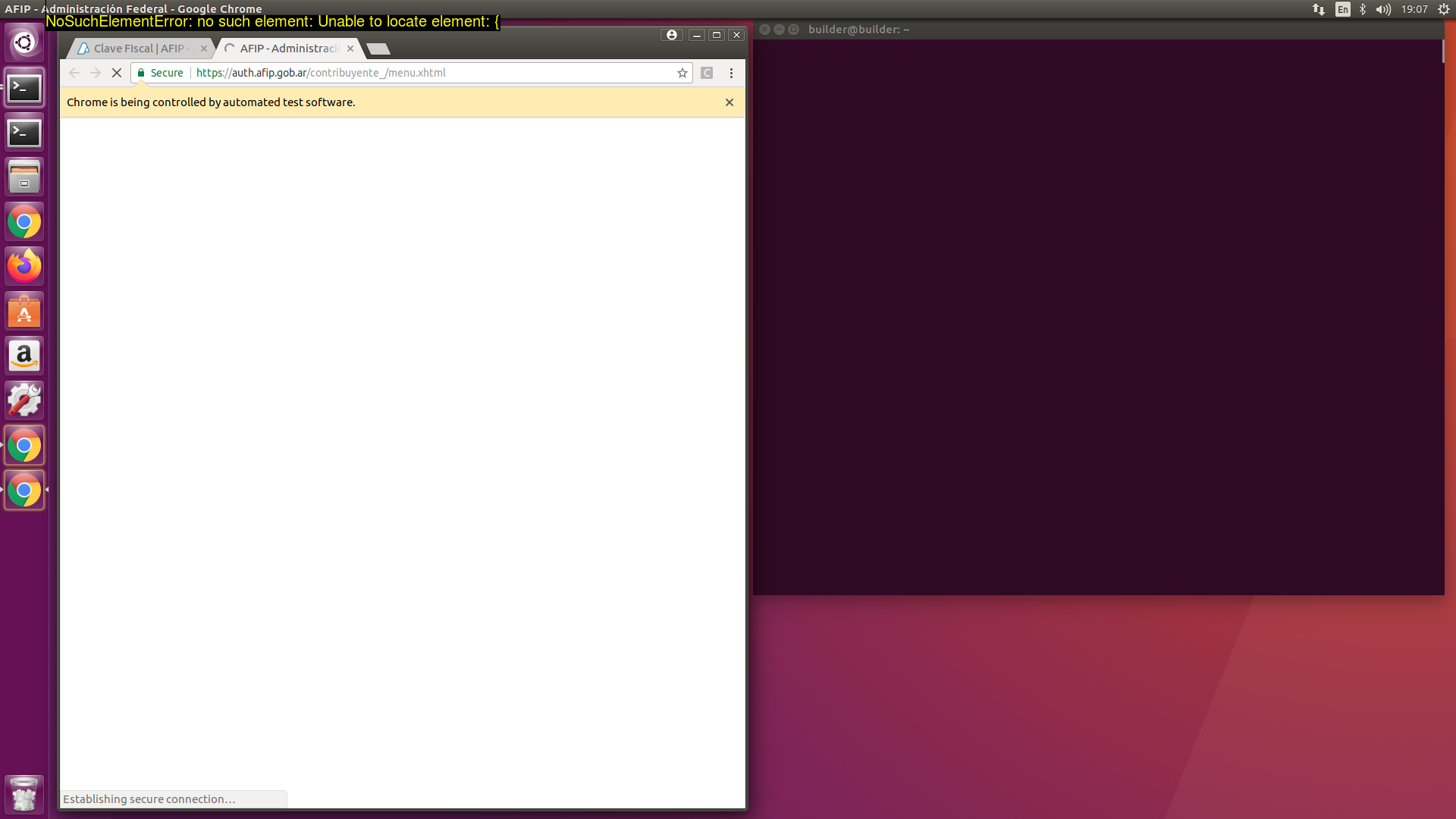Image resolution: width=1456 pixels, height=819 pixels.
Task: Open the Trash in the dock
Action: pyautogui.click(x=24, y=794)
